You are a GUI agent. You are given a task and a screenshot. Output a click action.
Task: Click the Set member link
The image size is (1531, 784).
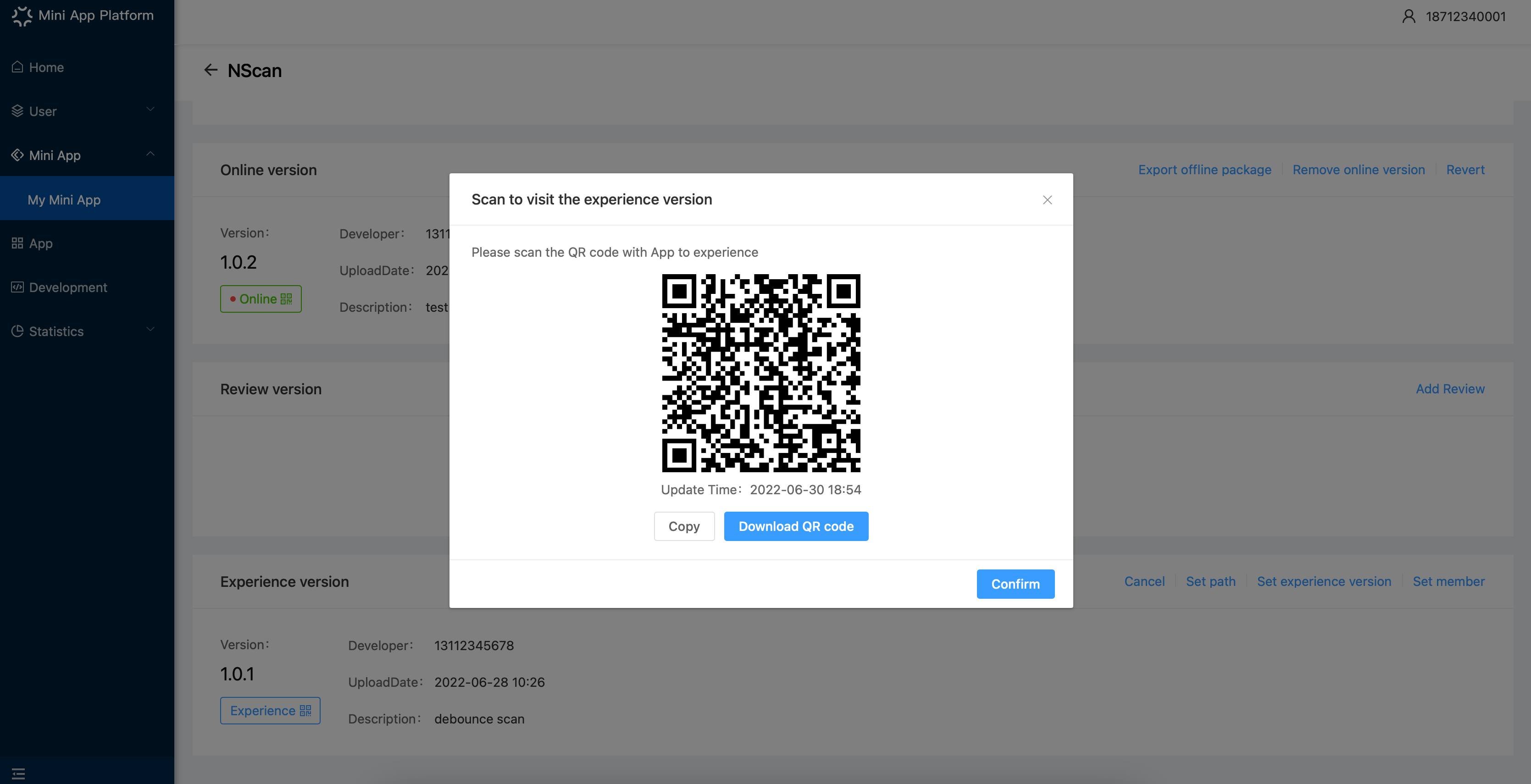1448,581
